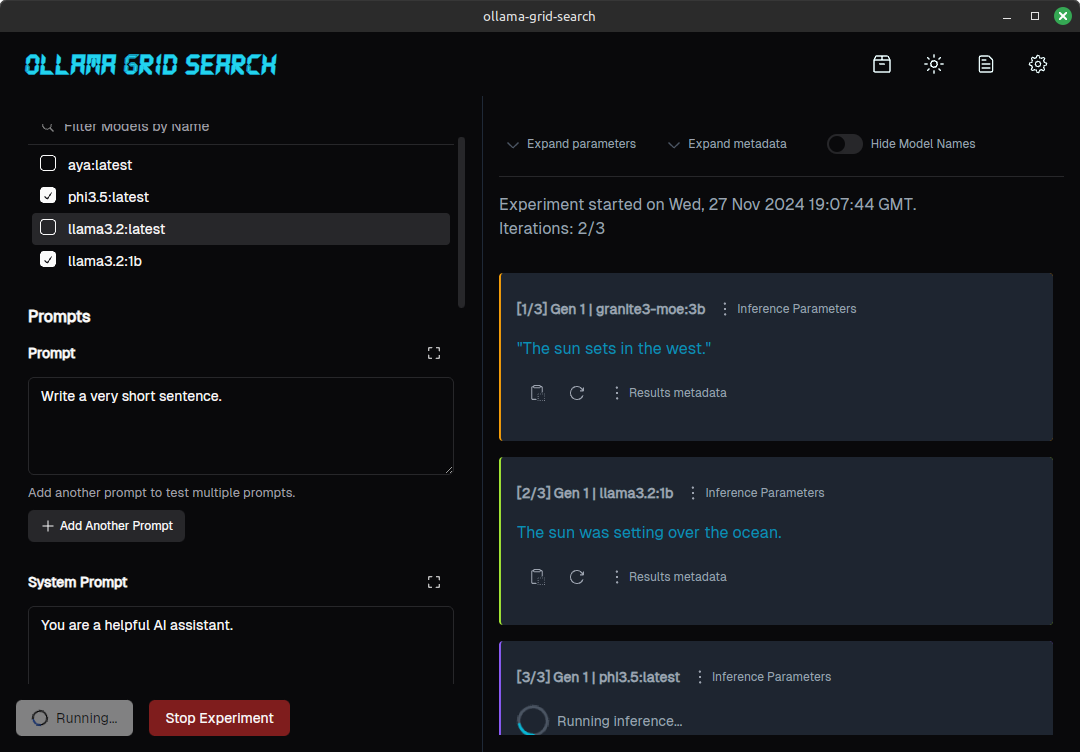
Task: Check the aya:latest model checkbox
Action: click(x=48, y=163)
